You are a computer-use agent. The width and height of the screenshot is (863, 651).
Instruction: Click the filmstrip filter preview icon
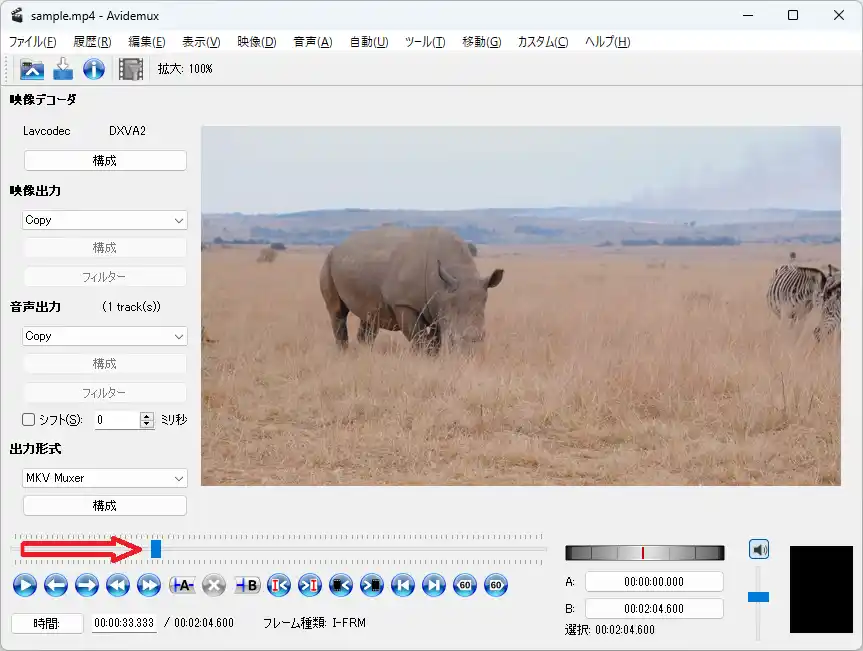tap(131, 69)
